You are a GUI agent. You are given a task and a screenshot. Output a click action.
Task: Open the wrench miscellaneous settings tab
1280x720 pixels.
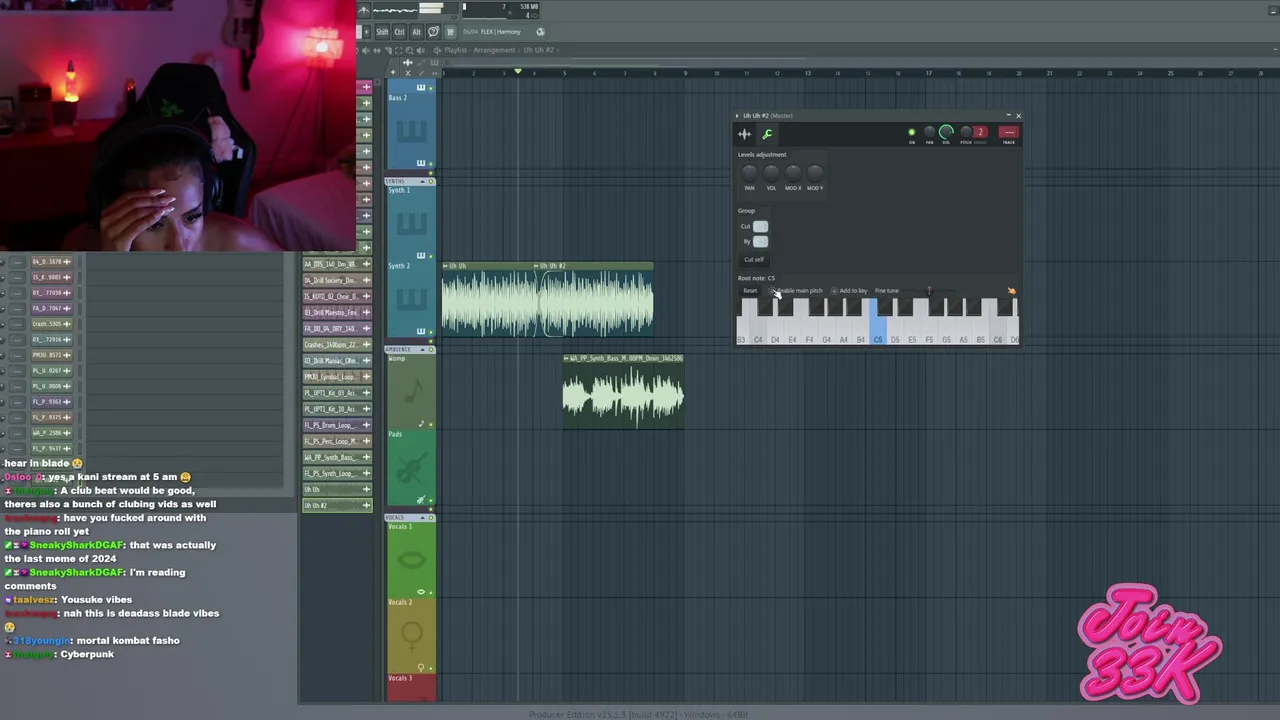click(x=767, y=134)
